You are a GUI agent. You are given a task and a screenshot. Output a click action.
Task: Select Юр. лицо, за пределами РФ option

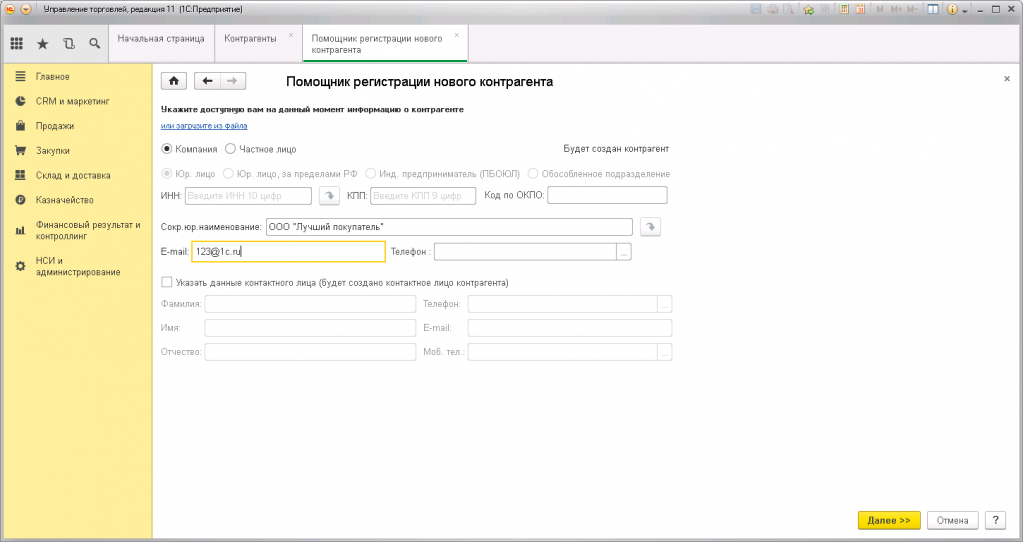click(x=228, y=173)
